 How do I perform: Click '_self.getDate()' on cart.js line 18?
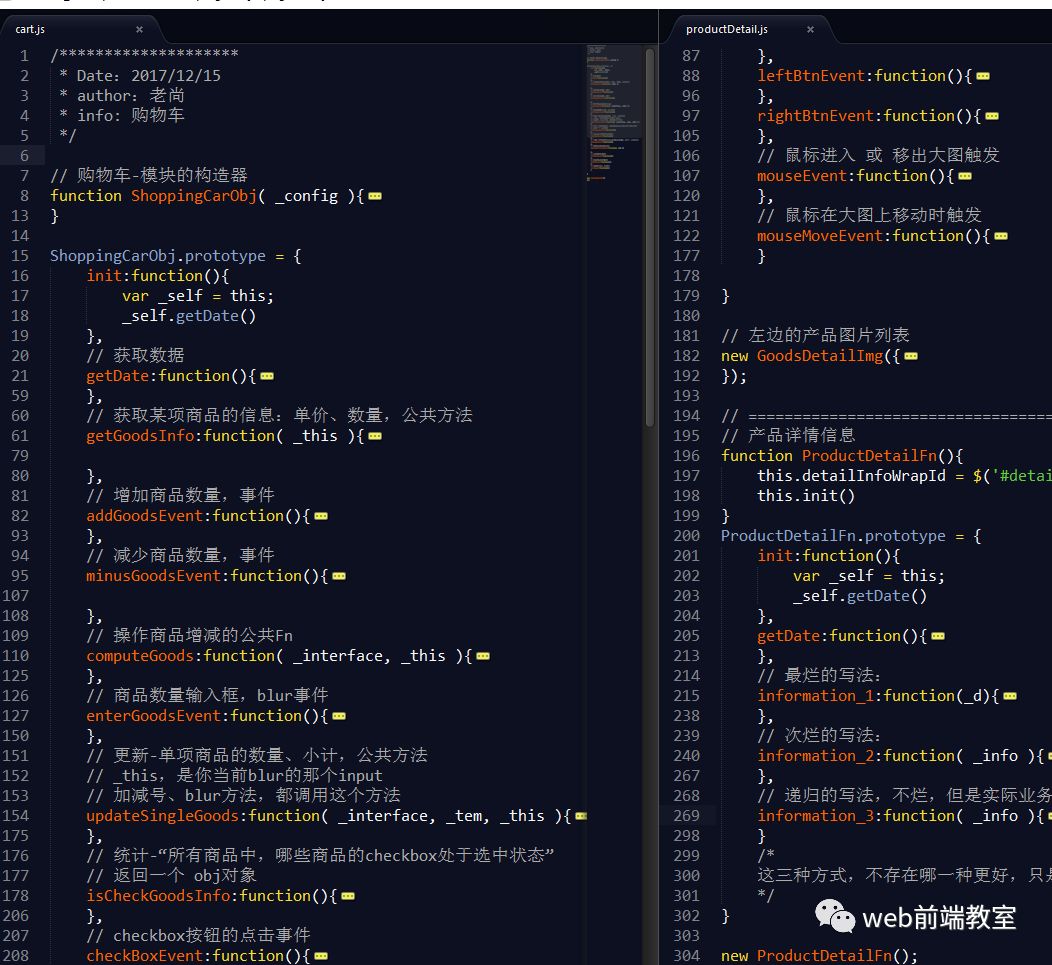pyautogui.click(x=189, y=316)
